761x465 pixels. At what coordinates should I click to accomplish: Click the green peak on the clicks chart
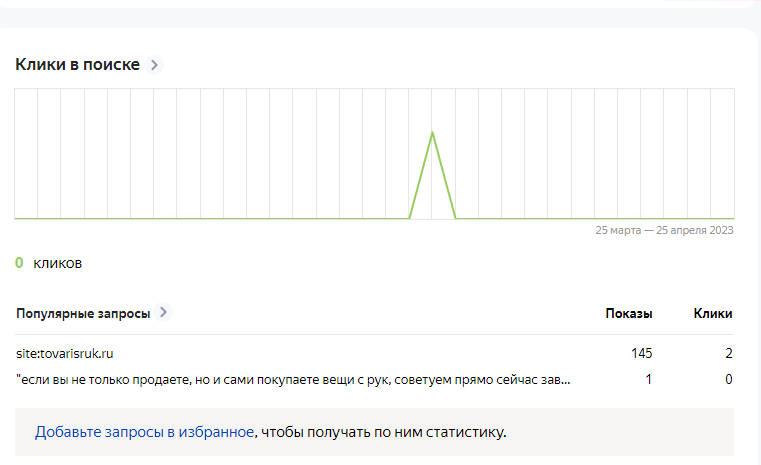click(x=432, y=132)
